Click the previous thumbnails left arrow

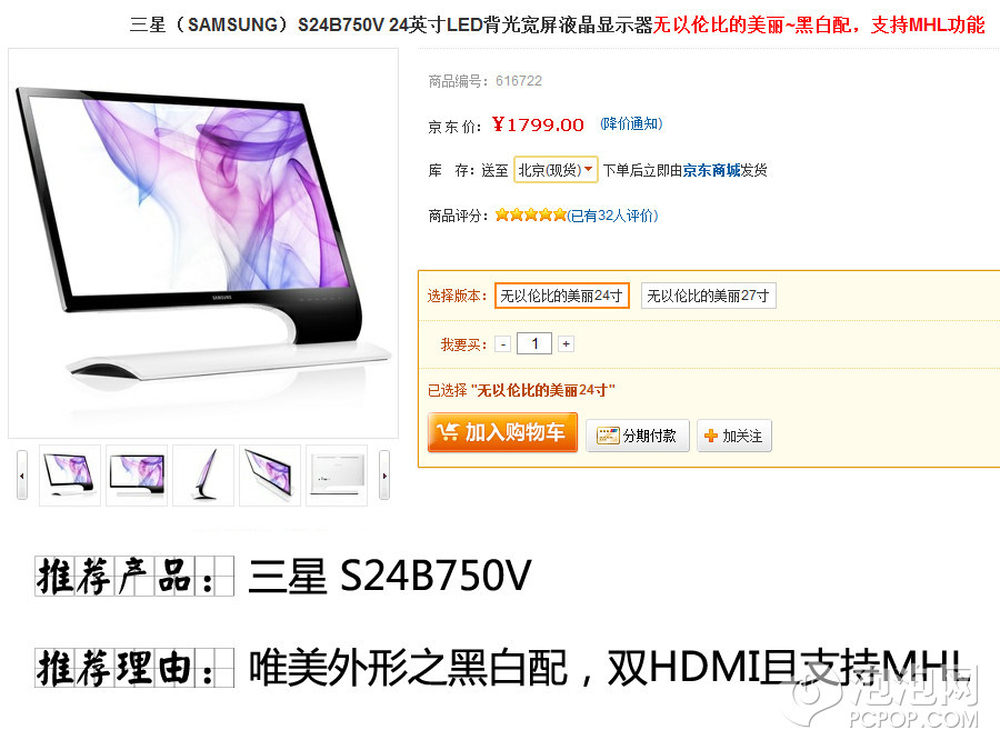(x=22, y=475)
